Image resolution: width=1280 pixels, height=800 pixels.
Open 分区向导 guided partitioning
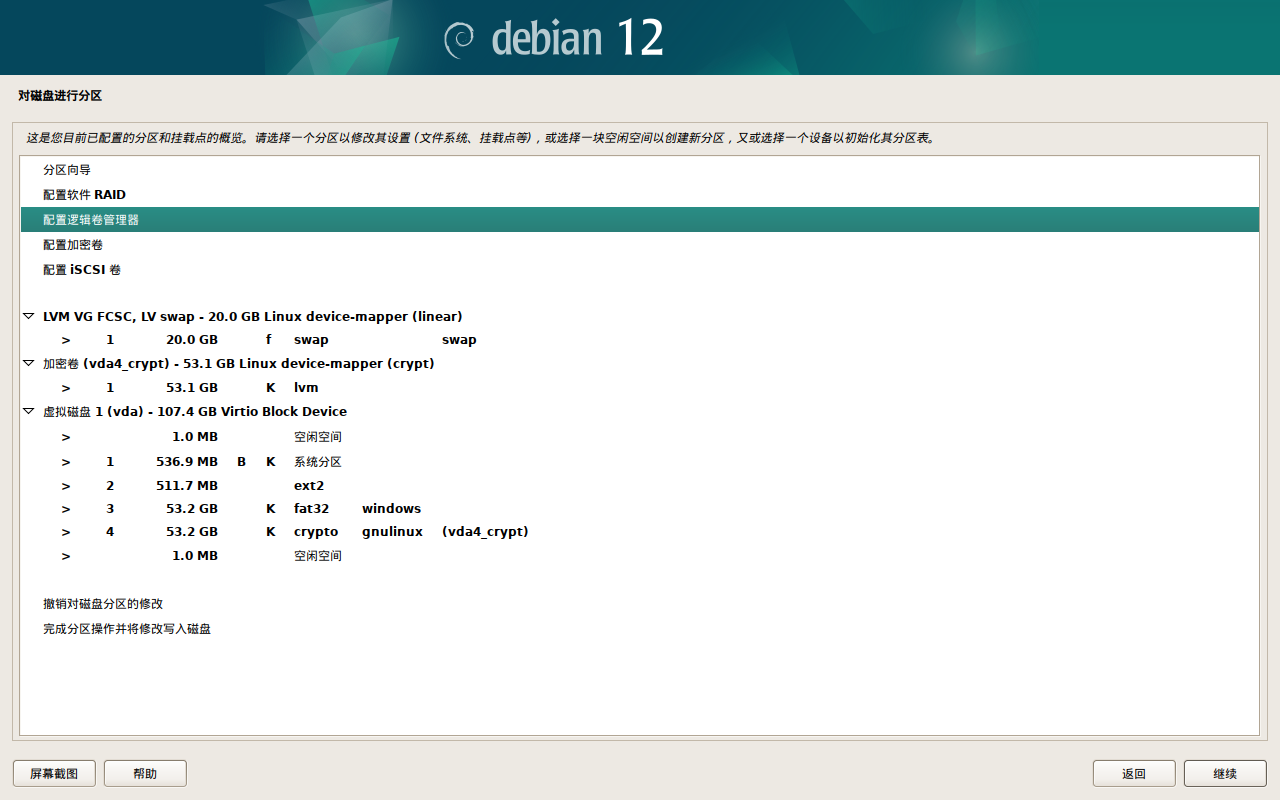639,170
